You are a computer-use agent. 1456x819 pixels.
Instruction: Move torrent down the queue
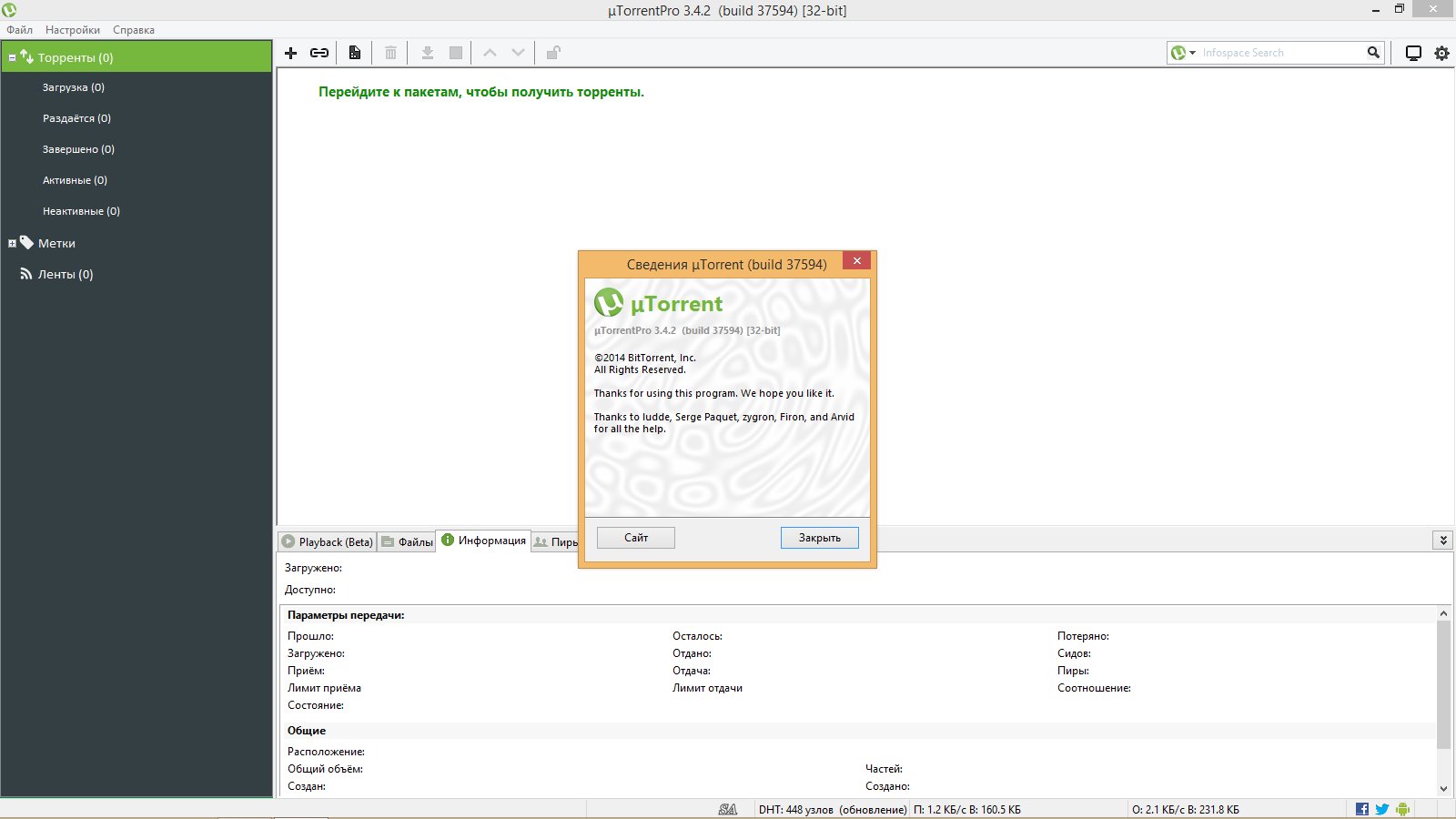coord(518,53)
